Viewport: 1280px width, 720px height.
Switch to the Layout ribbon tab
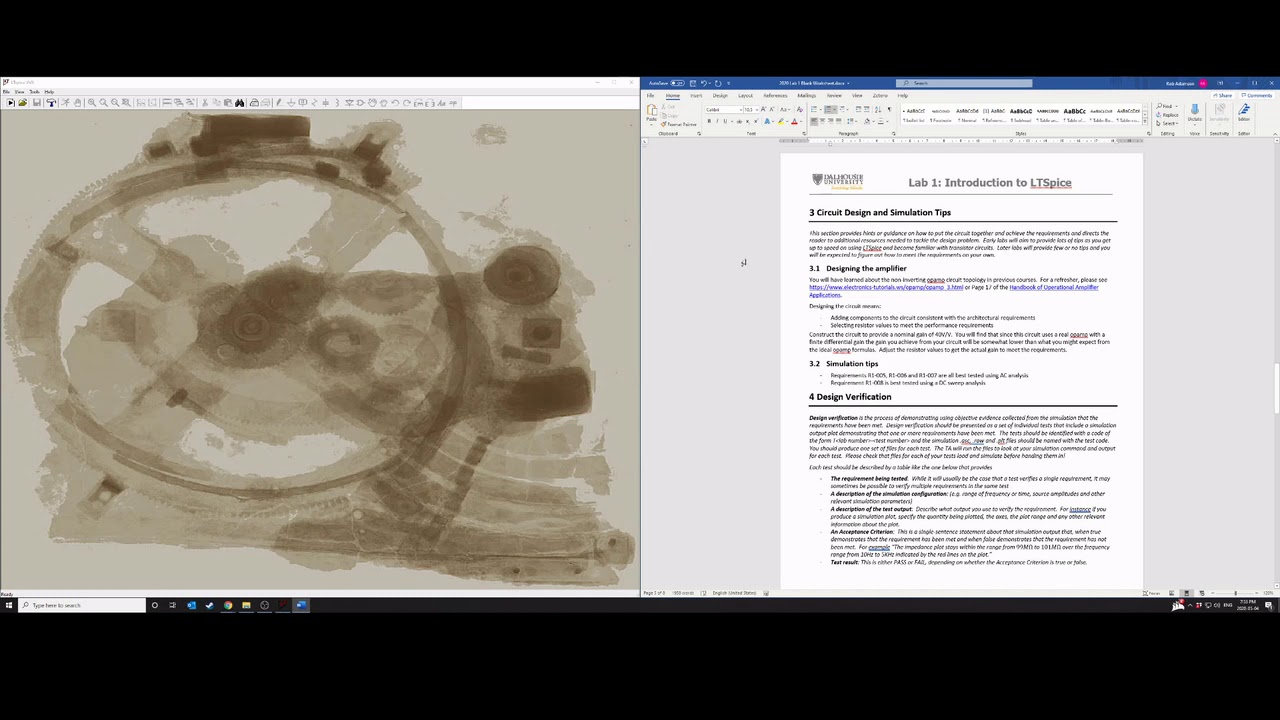(x=745, y=96)
